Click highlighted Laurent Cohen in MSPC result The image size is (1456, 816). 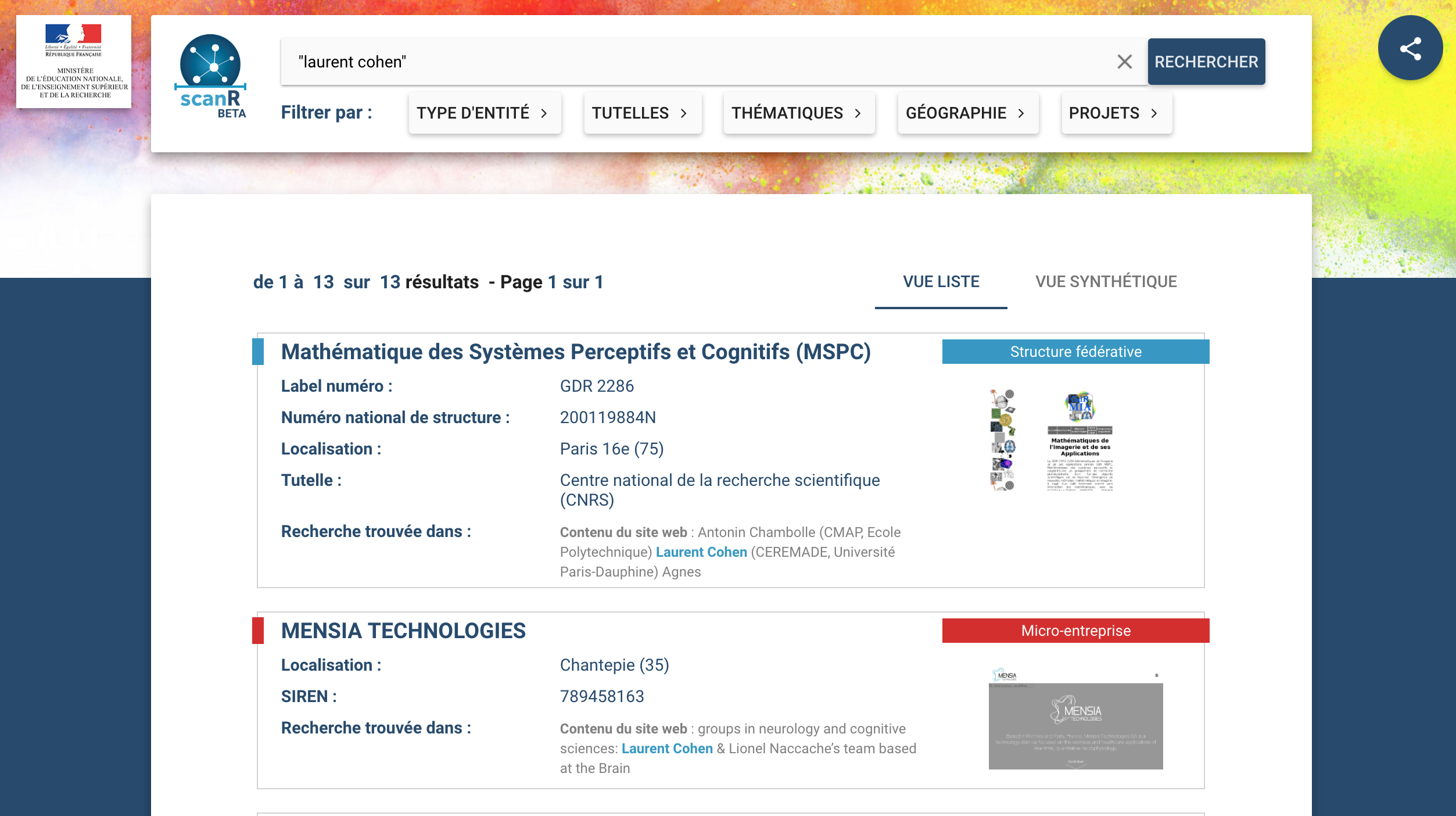[x=701, y=552]
